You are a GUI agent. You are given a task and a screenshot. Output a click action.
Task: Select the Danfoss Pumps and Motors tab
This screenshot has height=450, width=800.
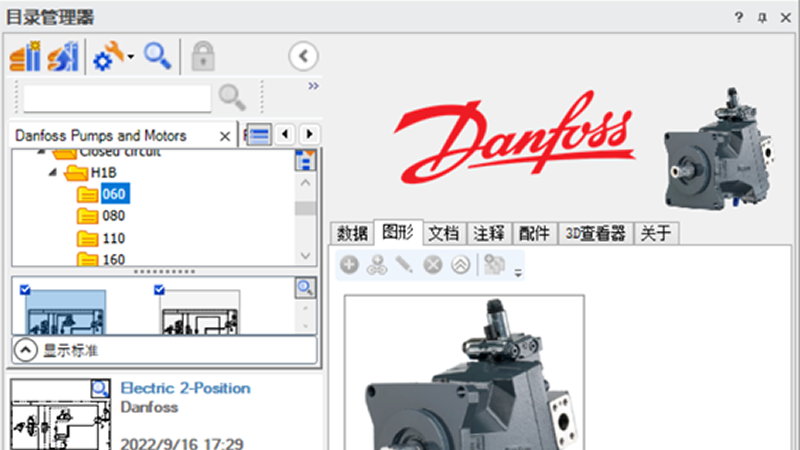pos(101,136)
